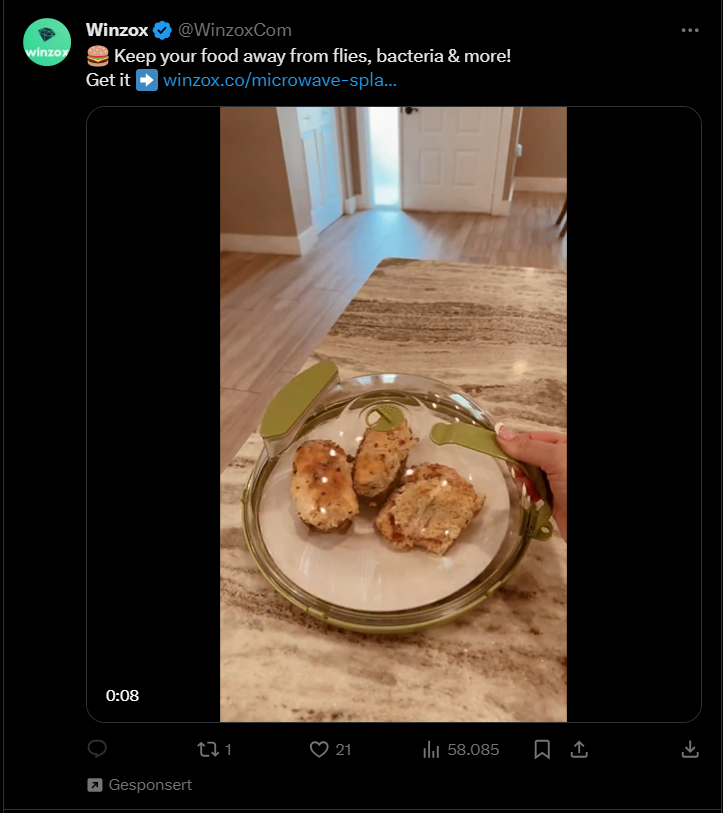Click the 21 likes count
Image resolution: width=723 pixels, height=813 pixels.
point(343,750)
